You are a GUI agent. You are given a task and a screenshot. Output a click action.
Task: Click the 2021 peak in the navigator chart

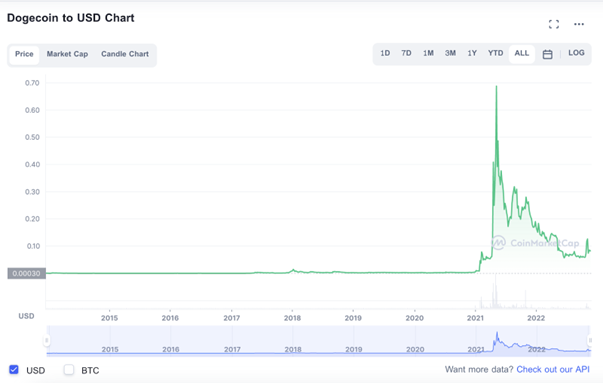coord(497,333)
